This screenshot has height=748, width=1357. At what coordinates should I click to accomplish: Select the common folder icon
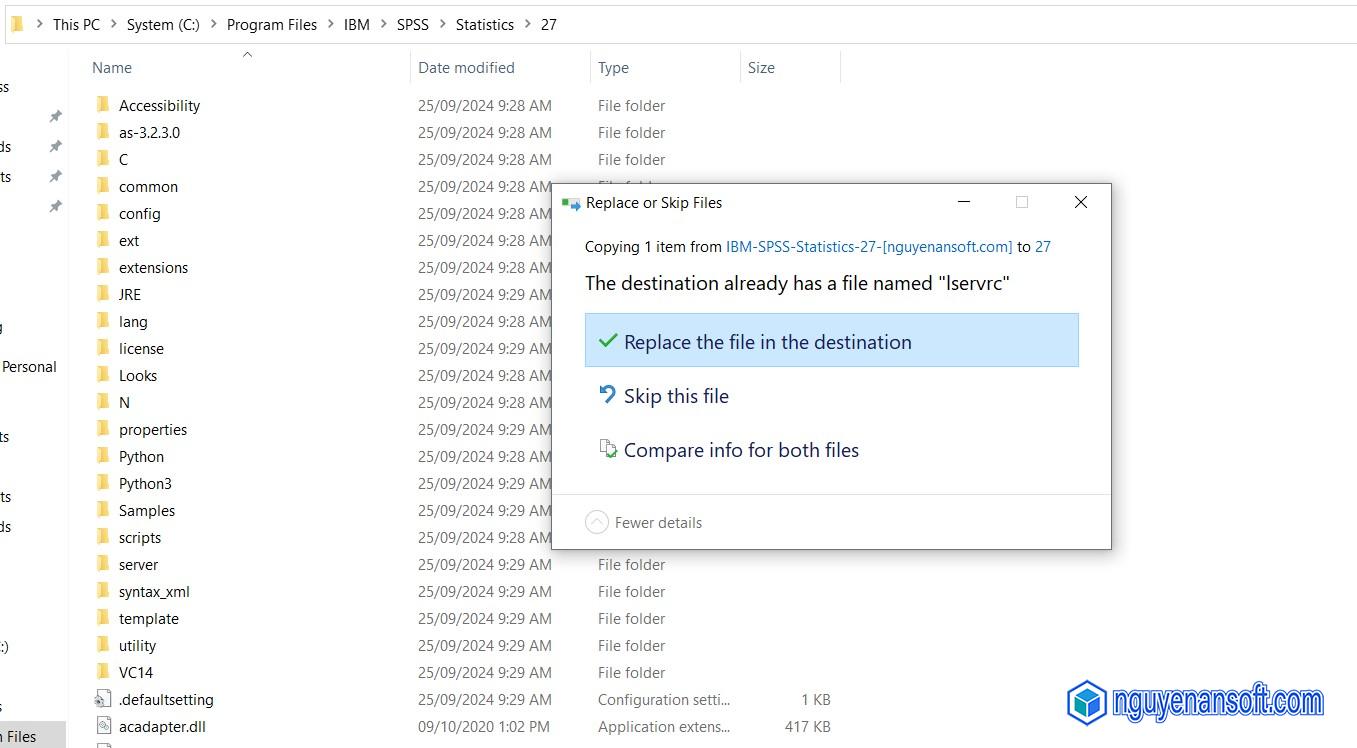[x=103, y=186]
